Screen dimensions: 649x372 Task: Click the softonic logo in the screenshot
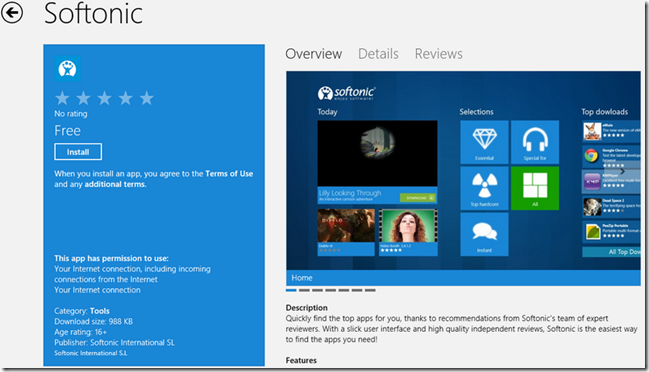(x=346, y=93)
